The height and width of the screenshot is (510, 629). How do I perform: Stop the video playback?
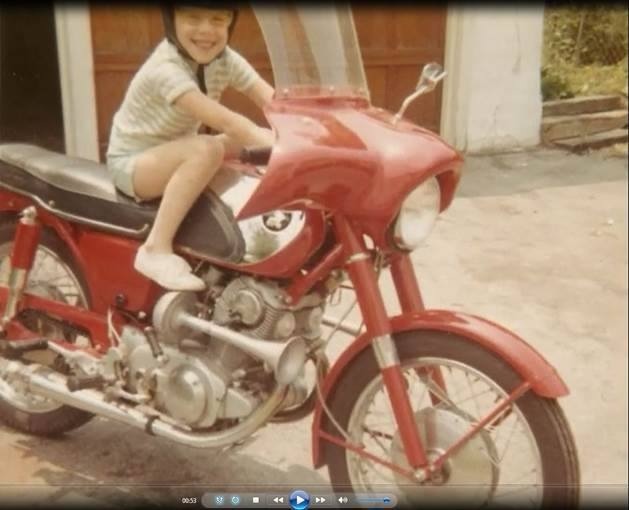(256, 500)
